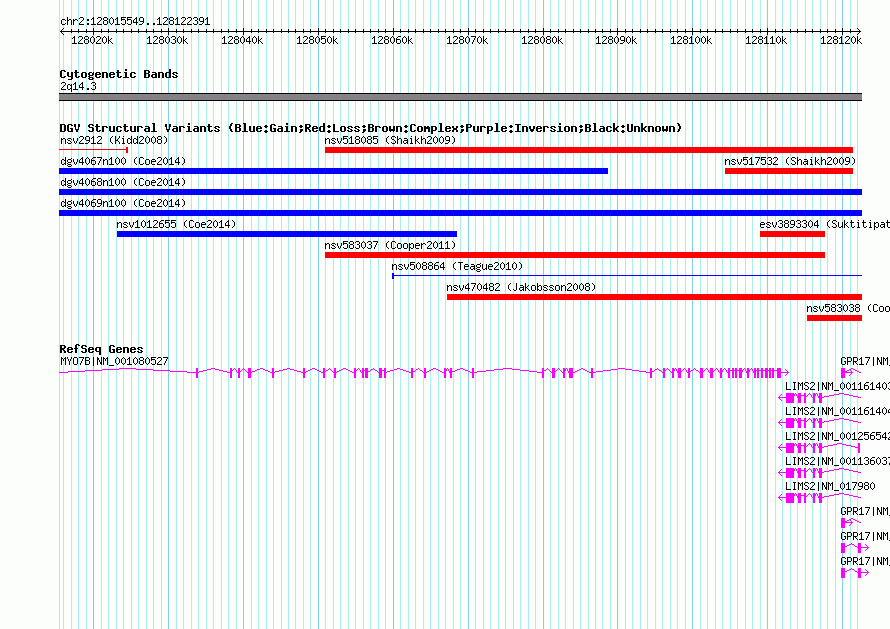
Task: Click the blue dgv4067n100 gain bar
Action: click(x=333, y=171)
